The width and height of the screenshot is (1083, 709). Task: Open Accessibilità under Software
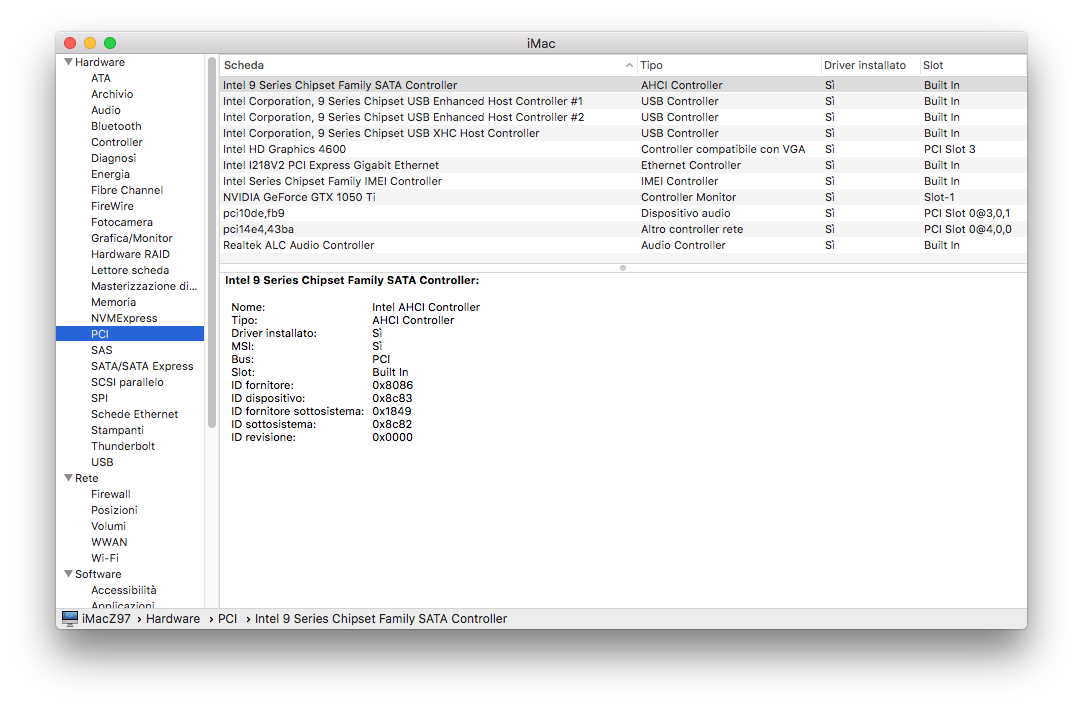(124, 590)
